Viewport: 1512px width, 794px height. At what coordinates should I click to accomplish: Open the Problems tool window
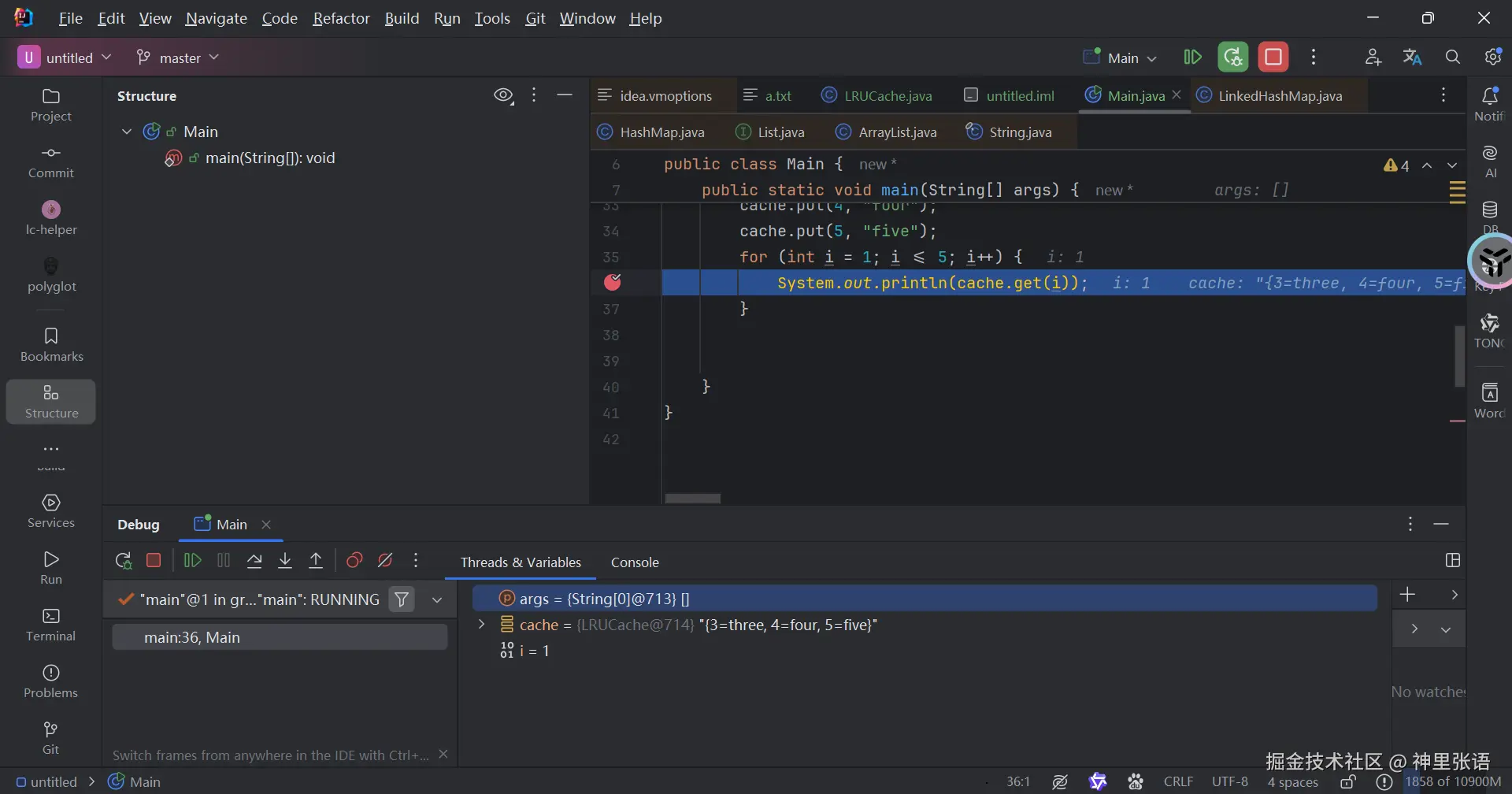51,681
